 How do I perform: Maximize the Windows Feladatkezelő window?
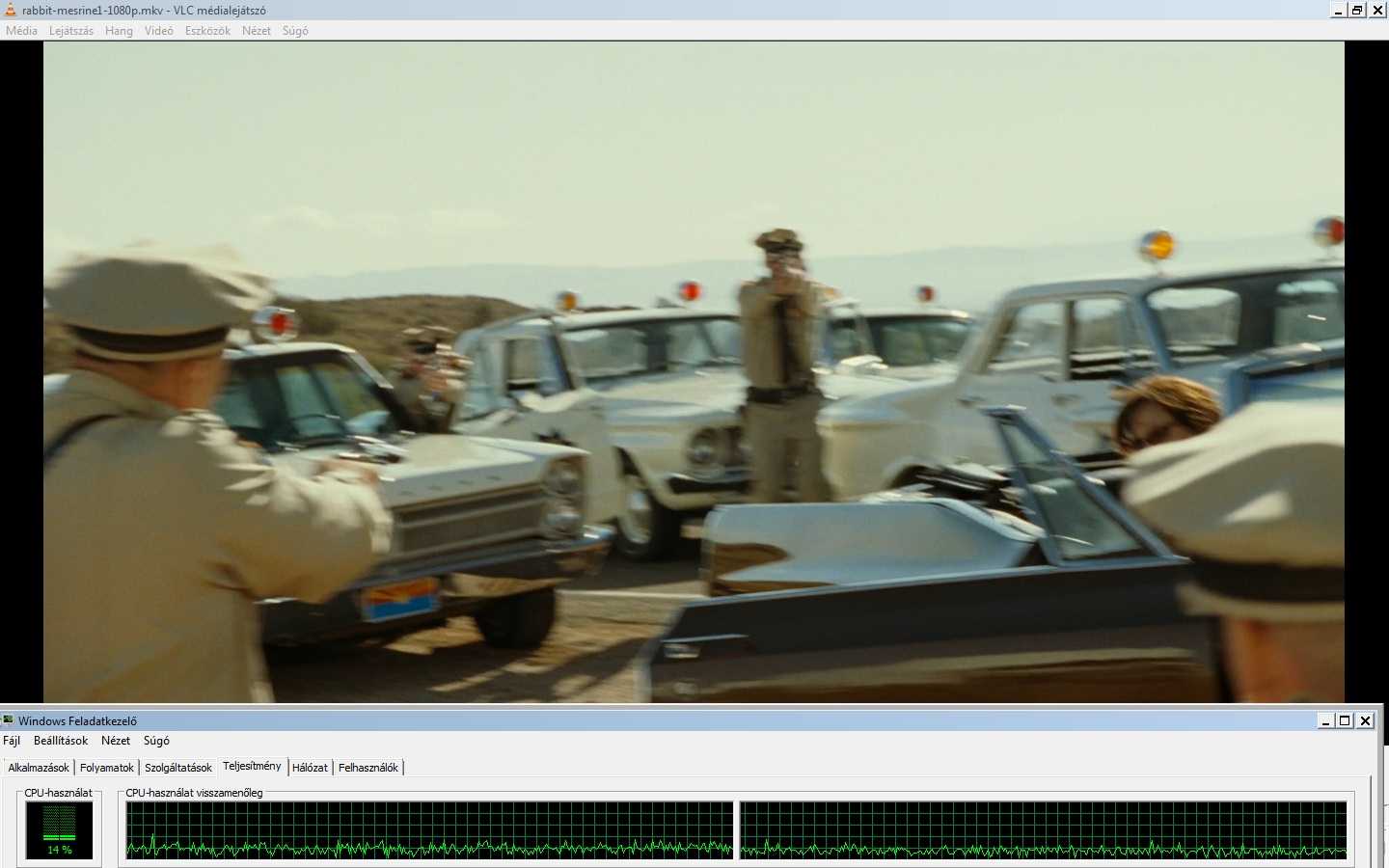[1345, 720]
